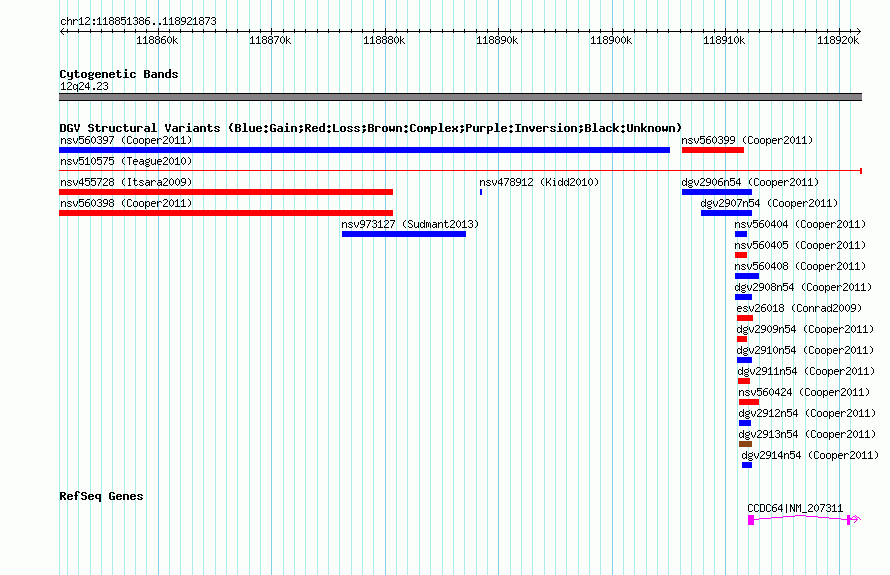This screenshot has height=575, width=890.
Task: Select the blue nsv560397 gain bar
Action: [364, 150]
